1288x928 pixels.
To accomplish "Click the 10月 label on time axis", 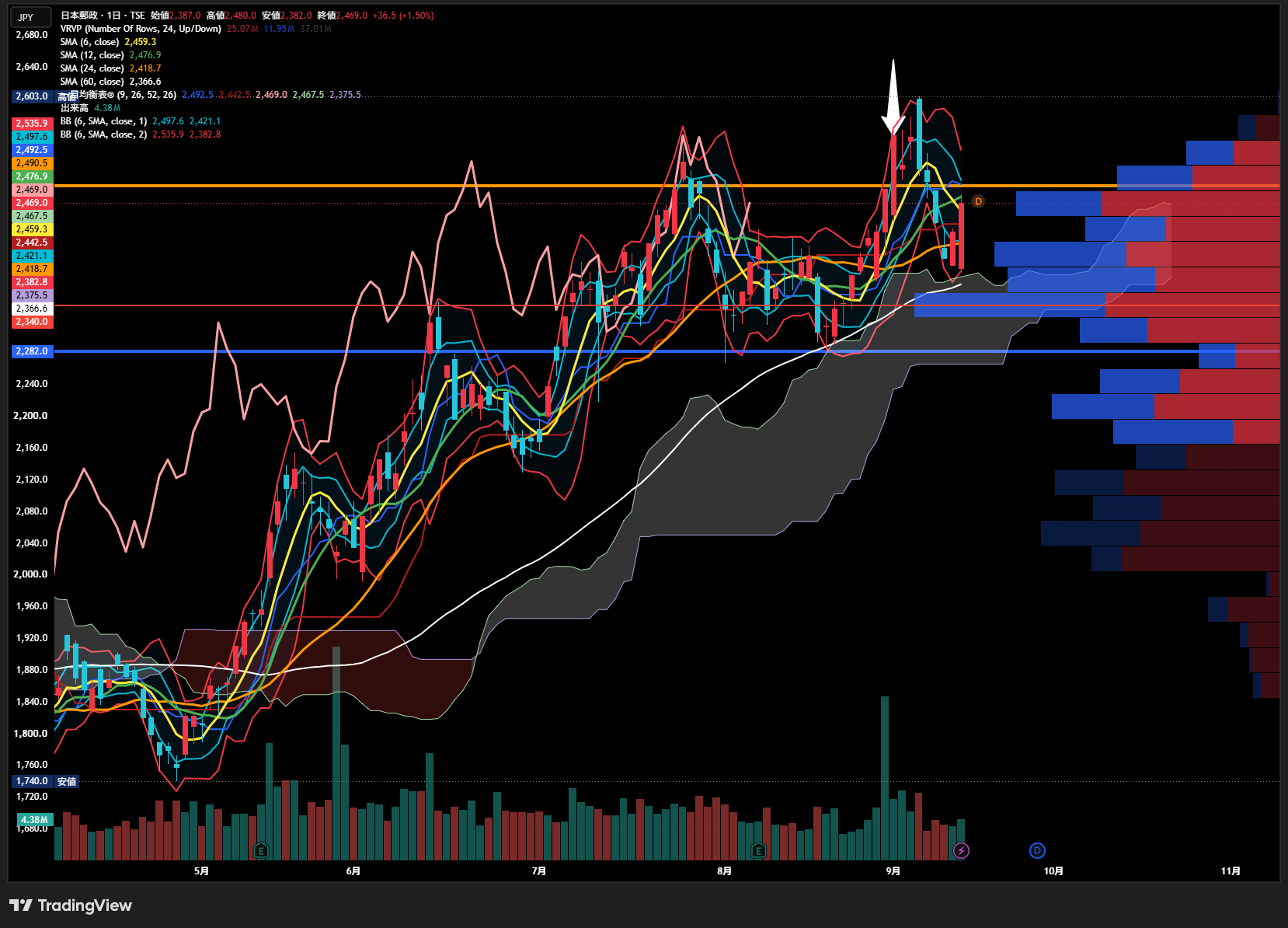I will pos(1053,870).
